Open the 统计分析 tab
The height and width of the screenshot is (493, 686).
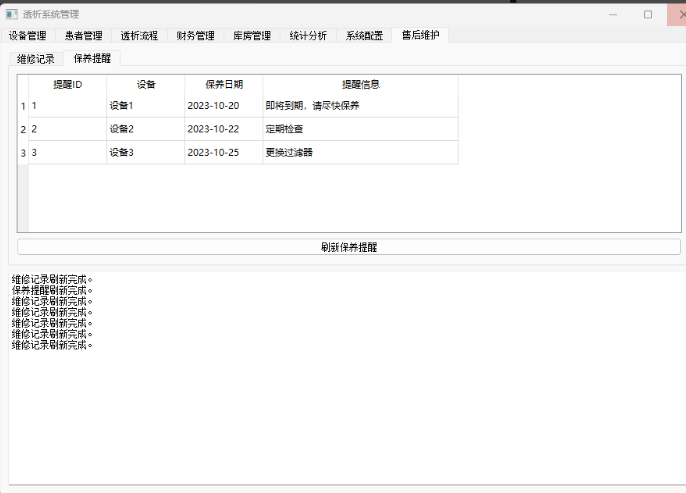coord(308,35)
